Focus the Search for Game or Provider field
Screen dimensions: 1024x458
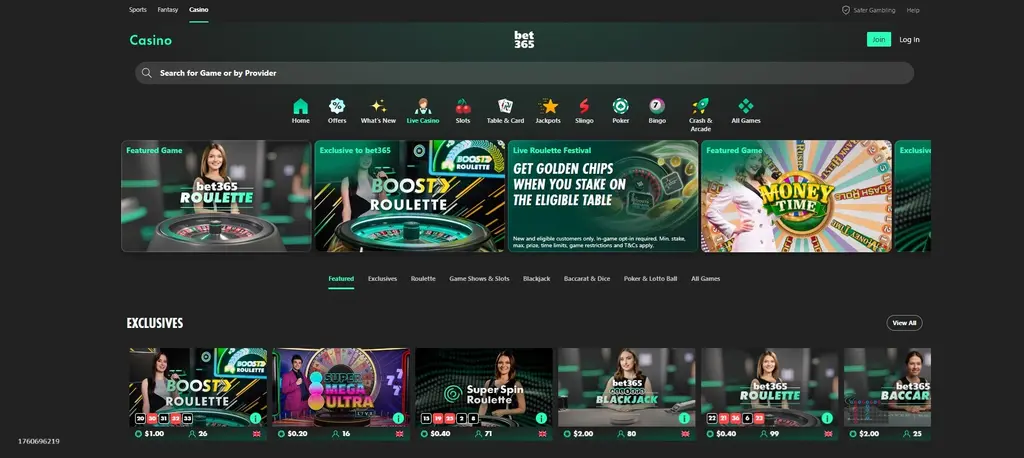524,73
